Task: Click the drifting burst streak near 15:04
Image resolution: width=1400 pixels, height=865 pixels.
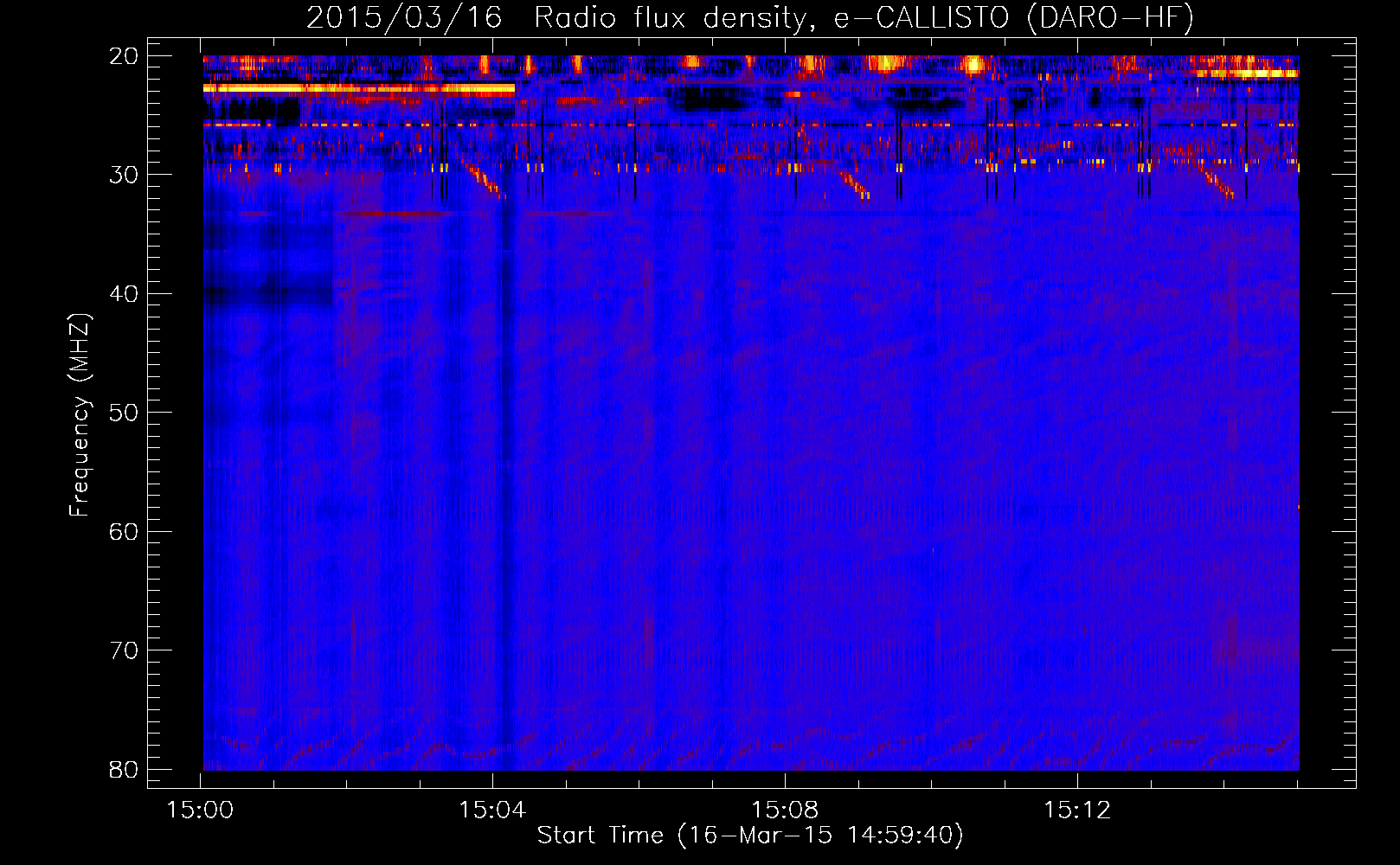Action: 485,181
